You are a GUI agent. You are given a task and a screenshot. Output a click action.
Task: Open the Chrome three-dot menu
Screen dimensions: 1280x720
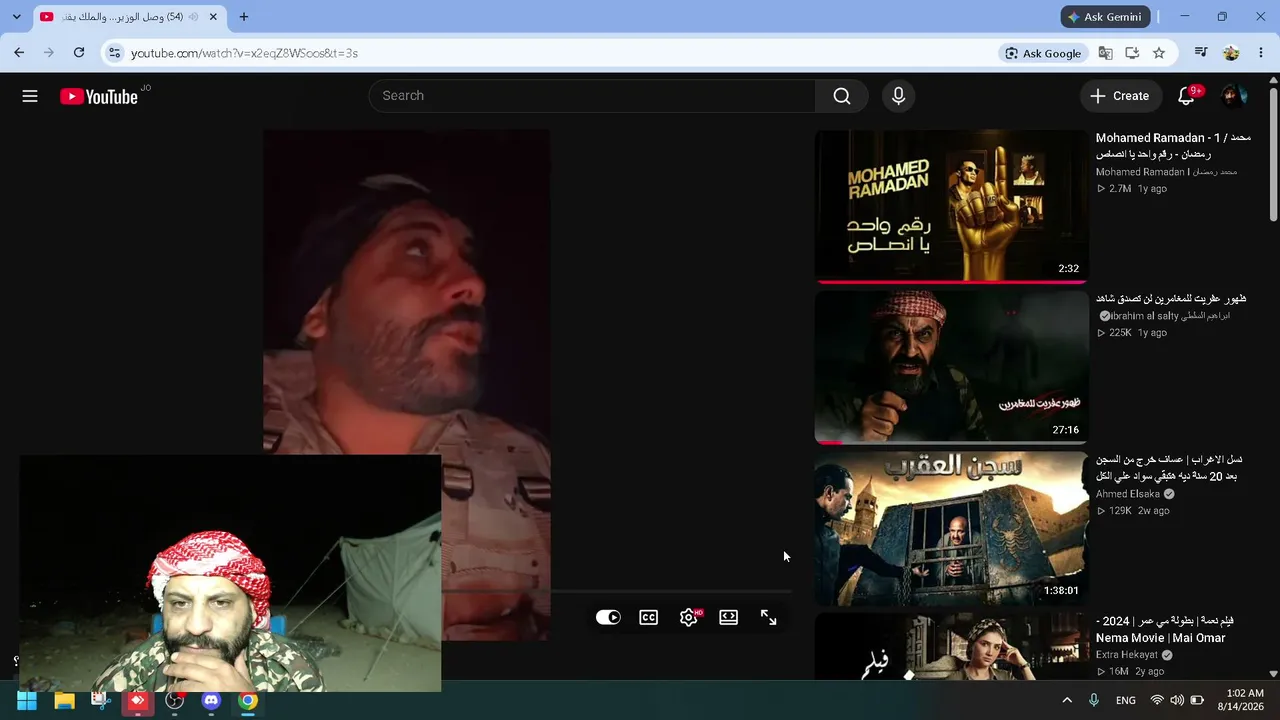[x=1261, y=53]
